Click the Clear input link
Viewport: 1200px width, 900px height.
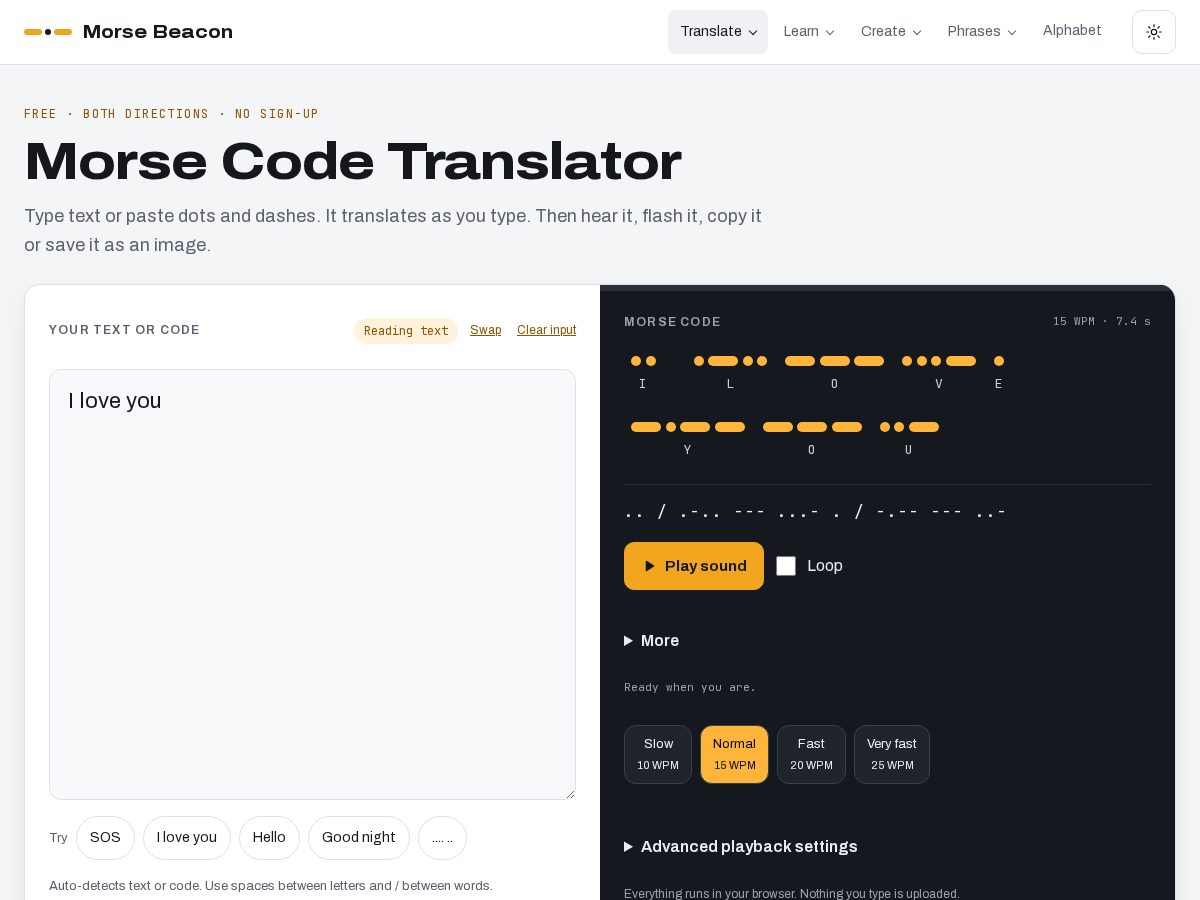tap(546, 330)
